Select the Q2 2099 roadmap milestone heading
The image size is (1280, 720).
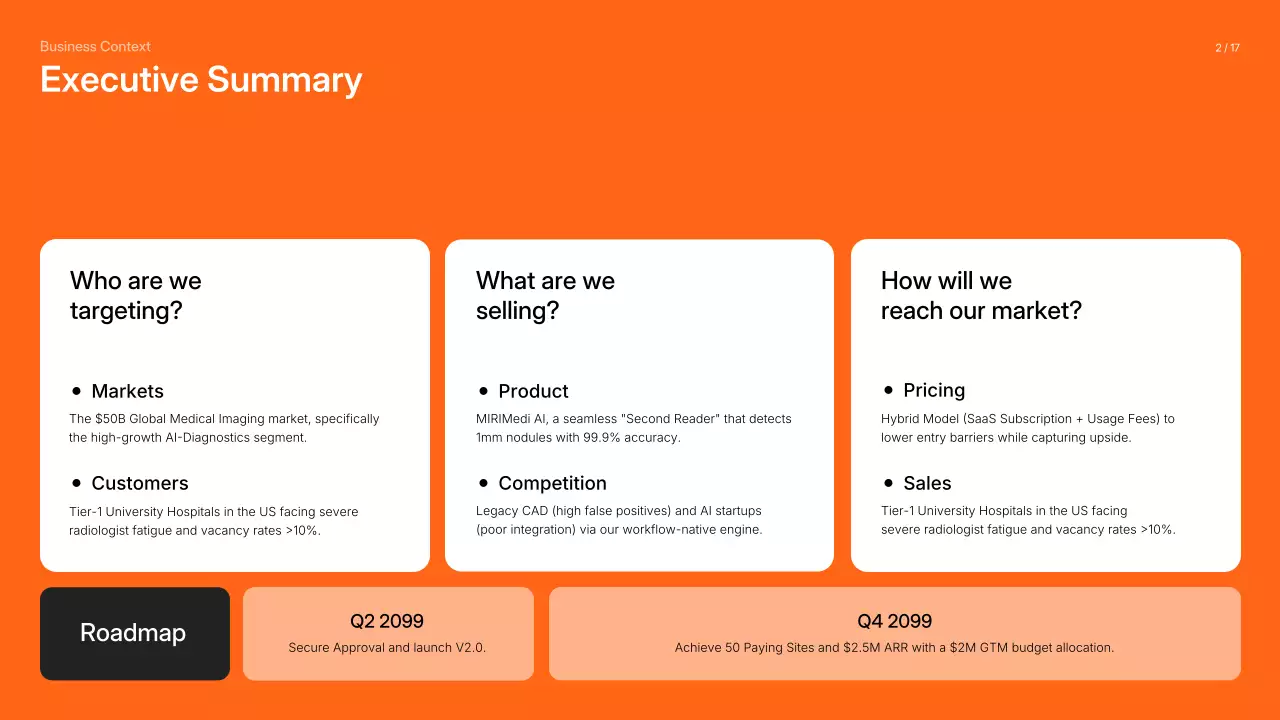tap(387, 621)
